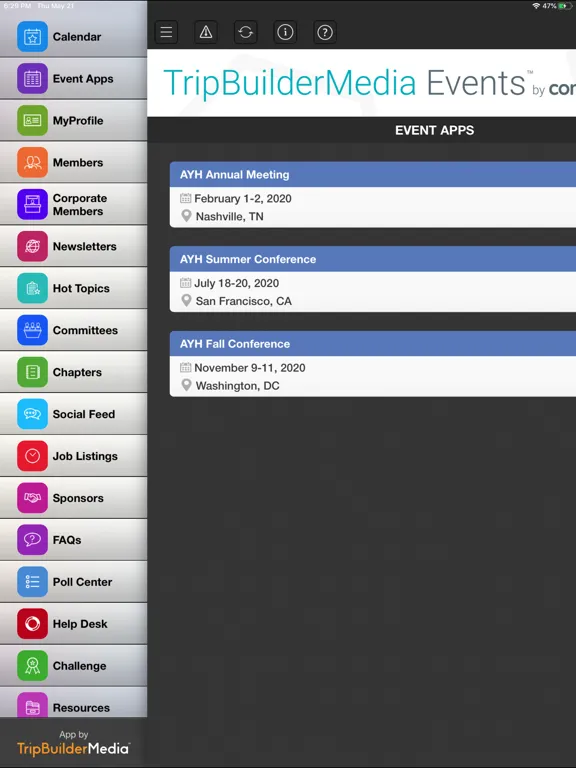Open the AYH Summer Conference event header
The height and width of the screenshot is (768, 576).
pyautogui.click(x=373, y=259)
